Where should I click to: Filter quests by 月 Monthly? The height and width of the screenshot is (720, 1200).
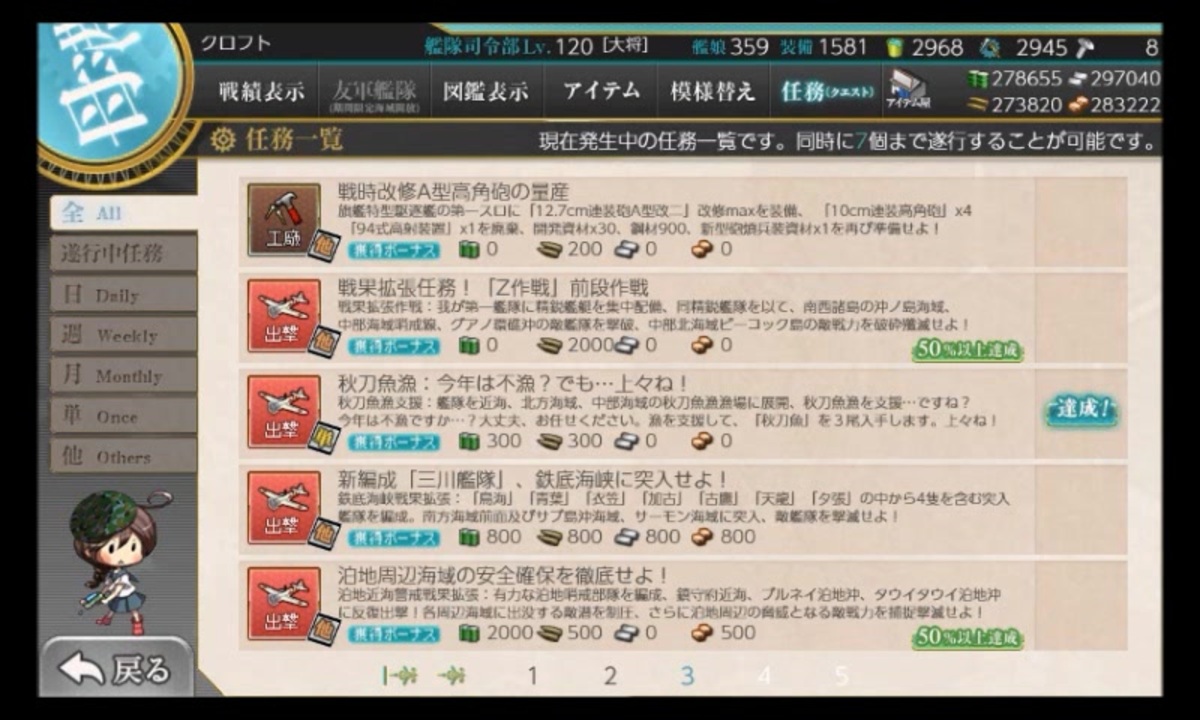(x=123, y=376)
